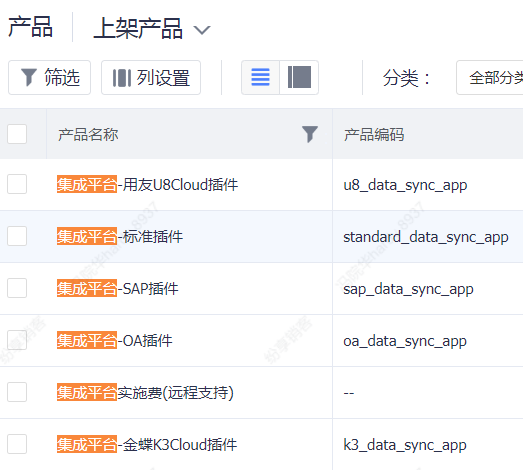Click the funnel icon on 筛选 button
523x470 pixels.
(29, 77)
